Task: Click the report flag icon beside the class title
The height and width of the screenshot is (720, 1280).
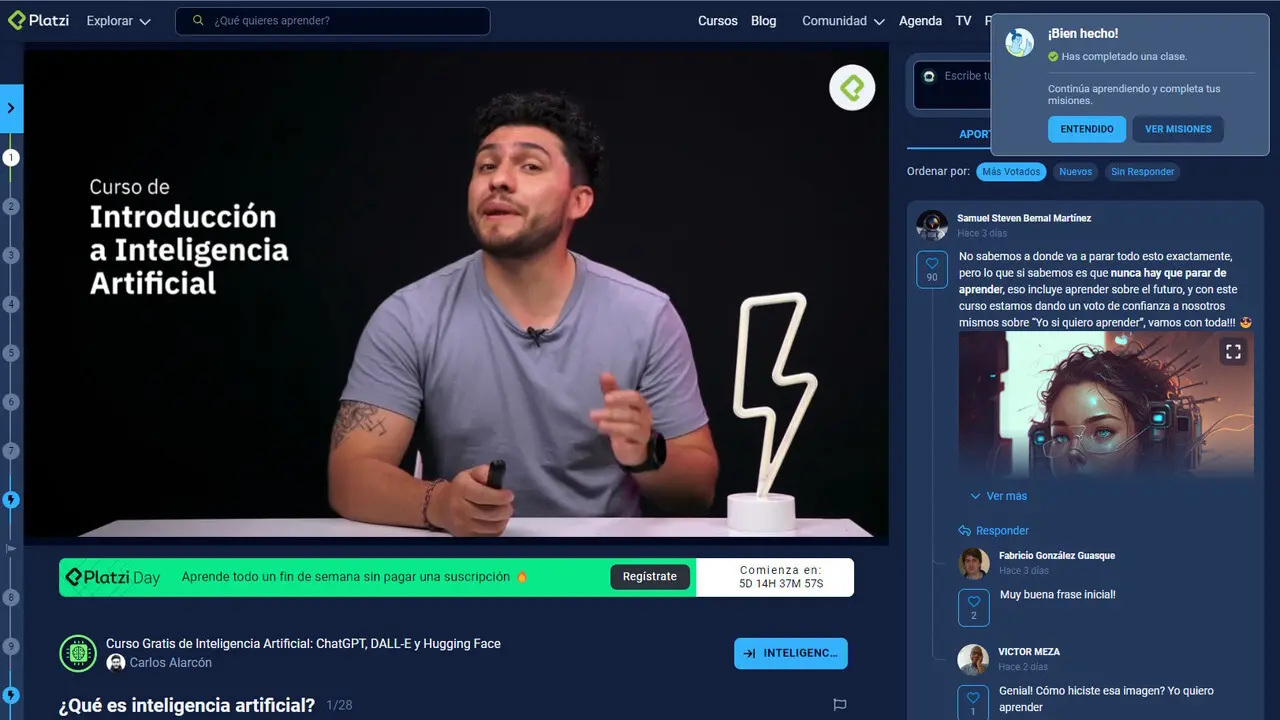Action: point(840,705)
